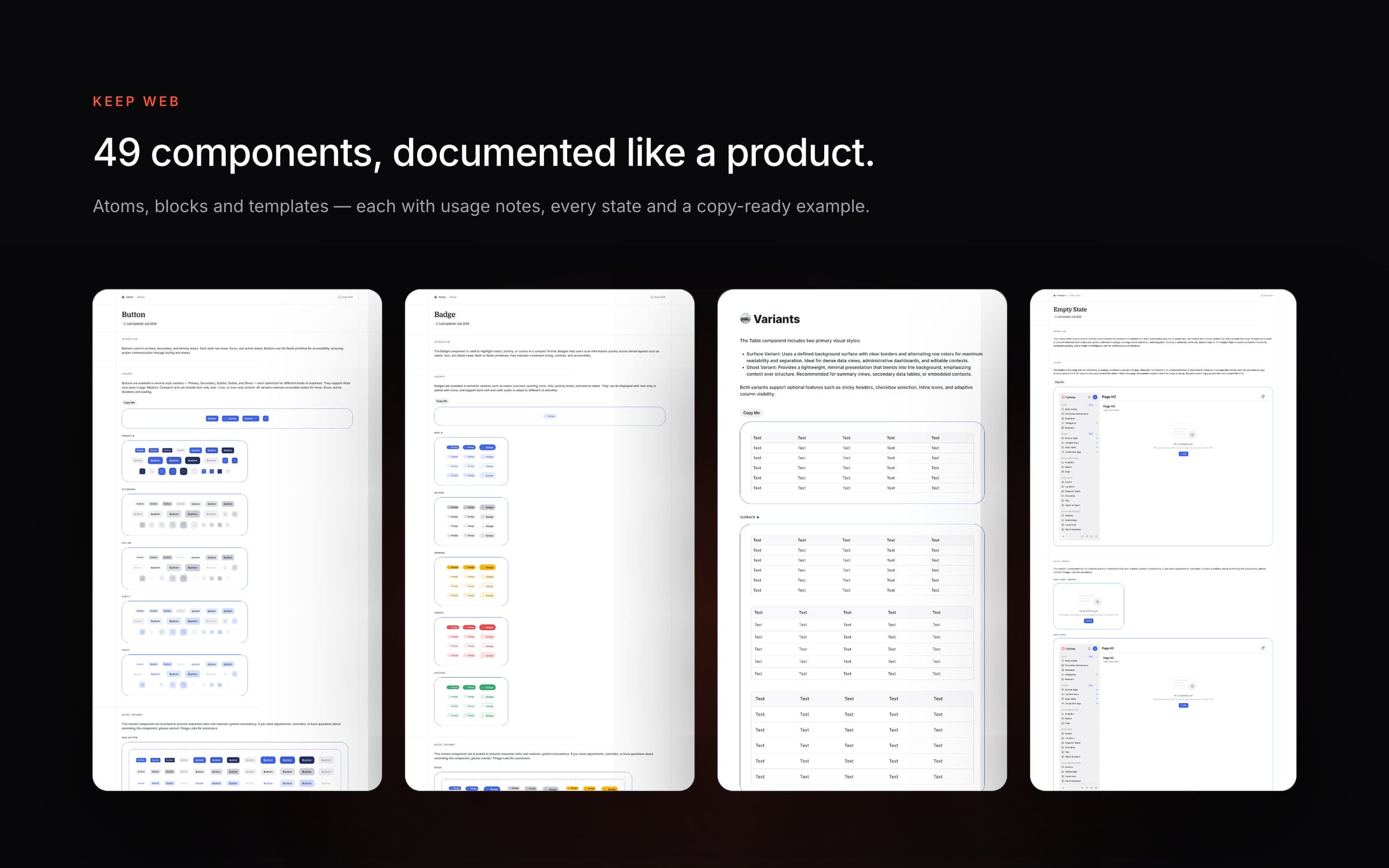Select the red Danger badges panel
Screen dimensions: 1389x868
pyautogui.click(x=471, y=641)
